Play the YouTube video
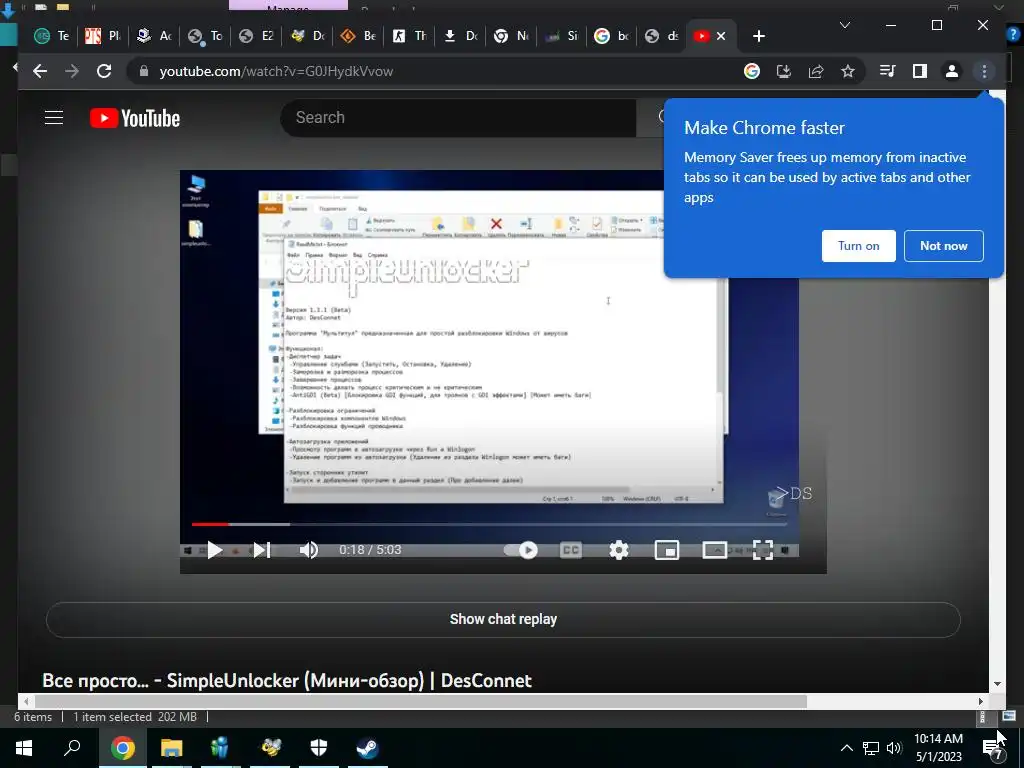Screen dimensions: 1024x768 coord(214,550)
